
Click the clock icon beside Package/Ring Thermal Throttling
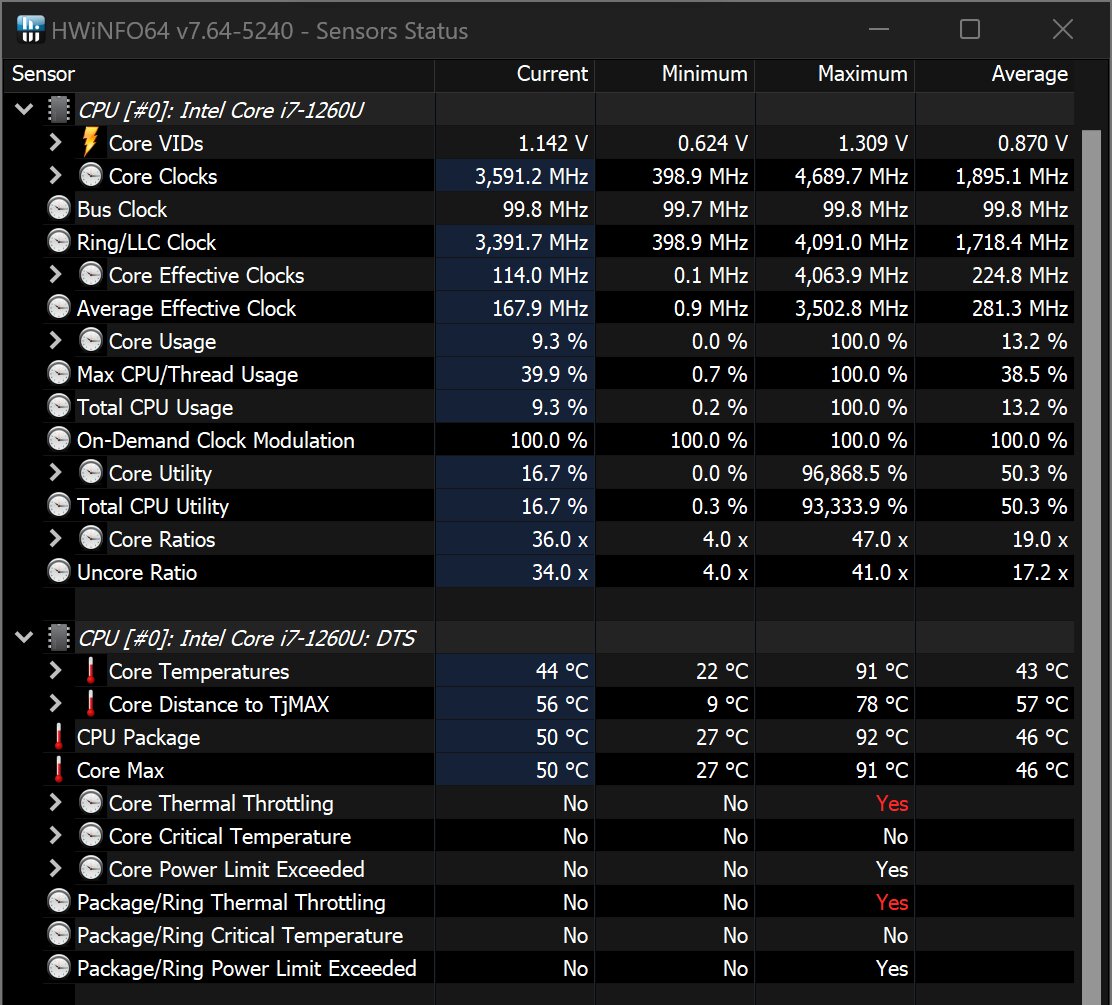(59, 901)
